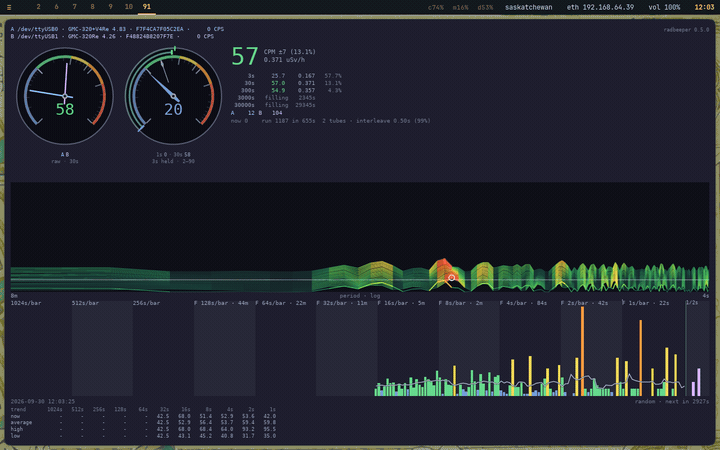Image resolution: width=720 pixels, height=450 pixels.
Task: Switch to workspace 9
Action: click(110, 7)
